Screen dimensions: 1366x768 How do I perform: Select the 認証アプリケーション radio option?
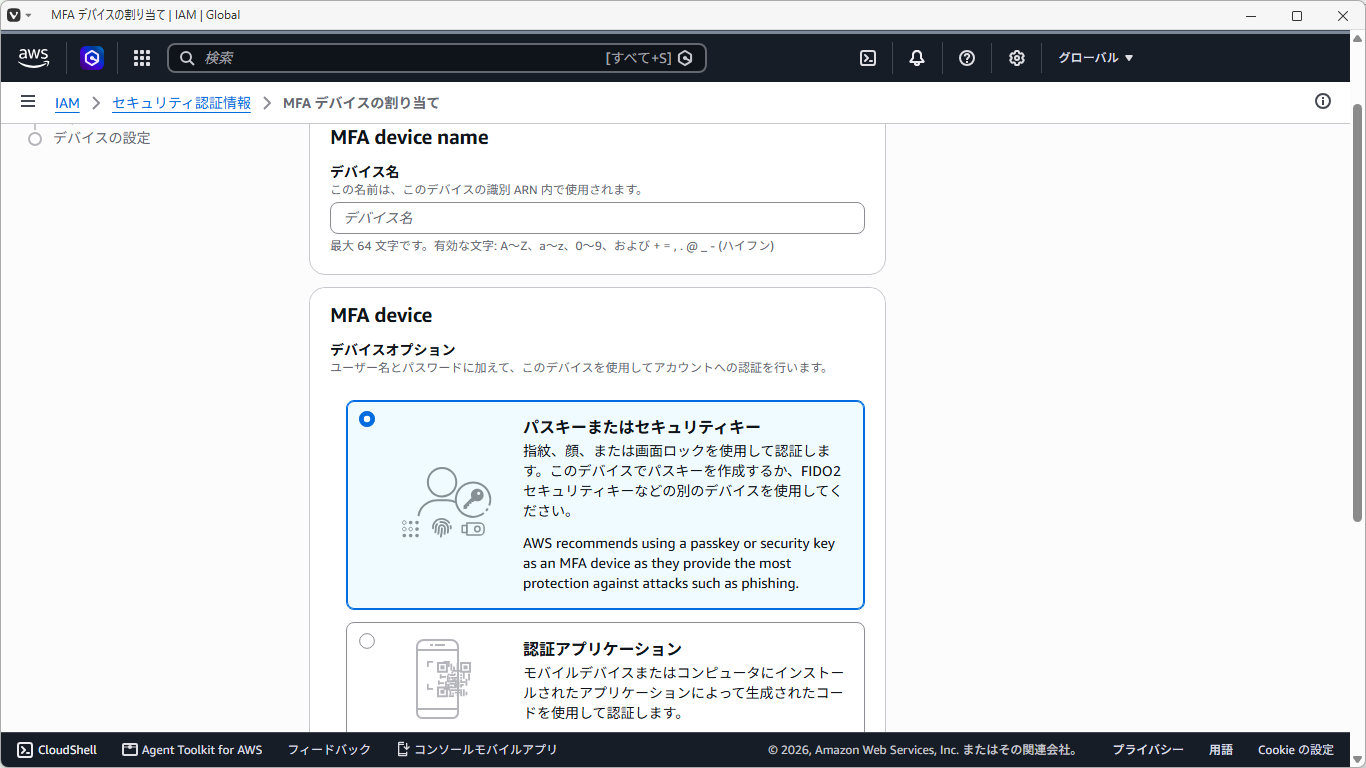[367, 641]
